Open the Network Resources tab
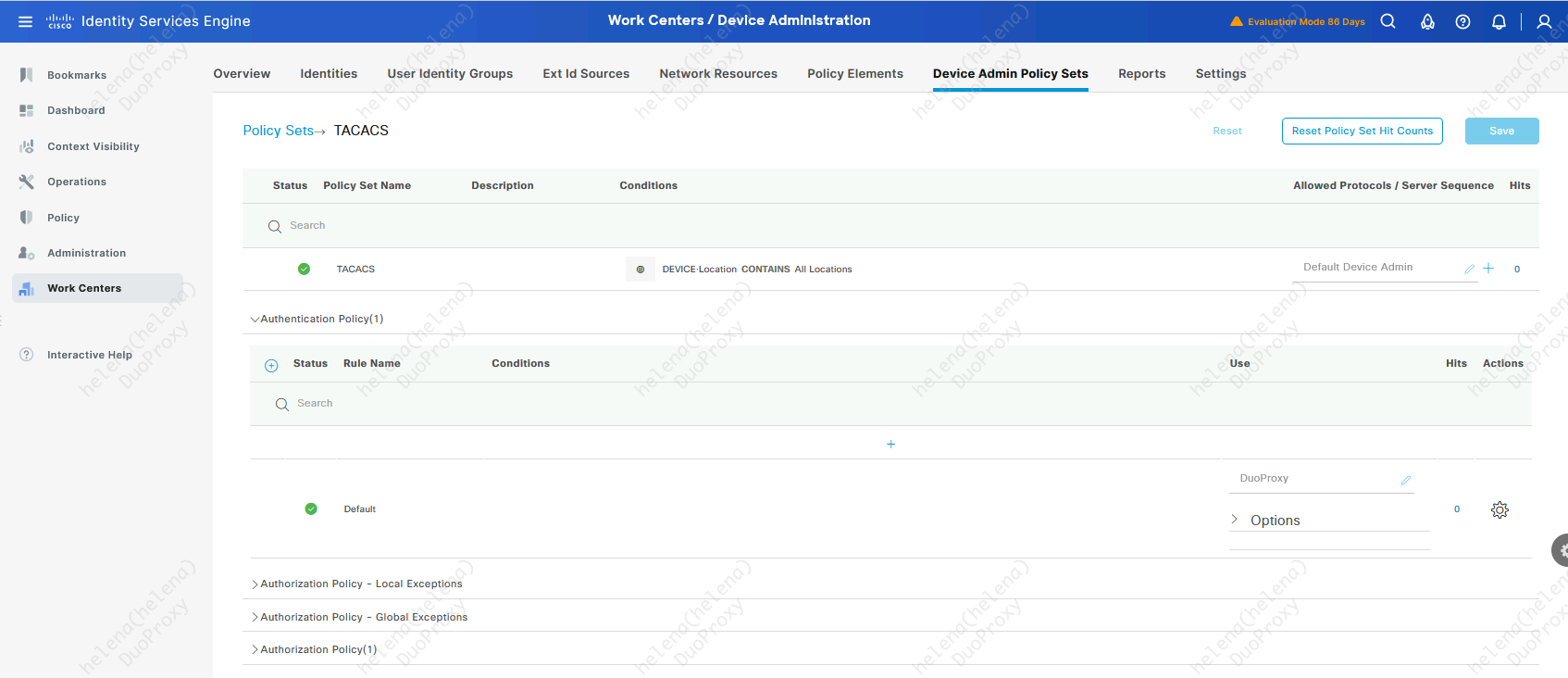The height and width of the screenshot is (678, 1568). [717, 74]
